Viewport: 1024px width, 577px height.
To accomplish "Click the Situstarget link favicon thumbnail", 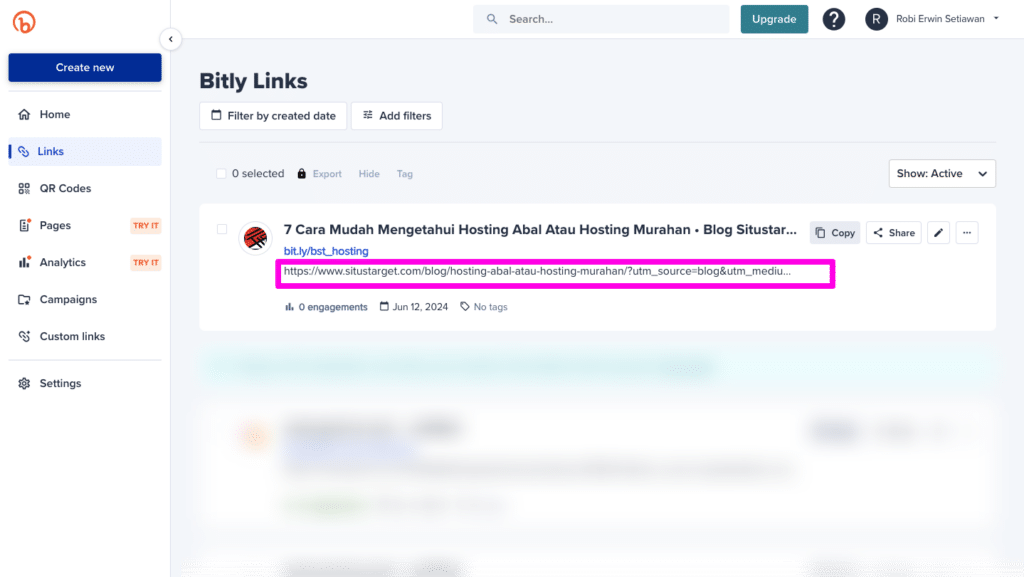I will [255, 238].
